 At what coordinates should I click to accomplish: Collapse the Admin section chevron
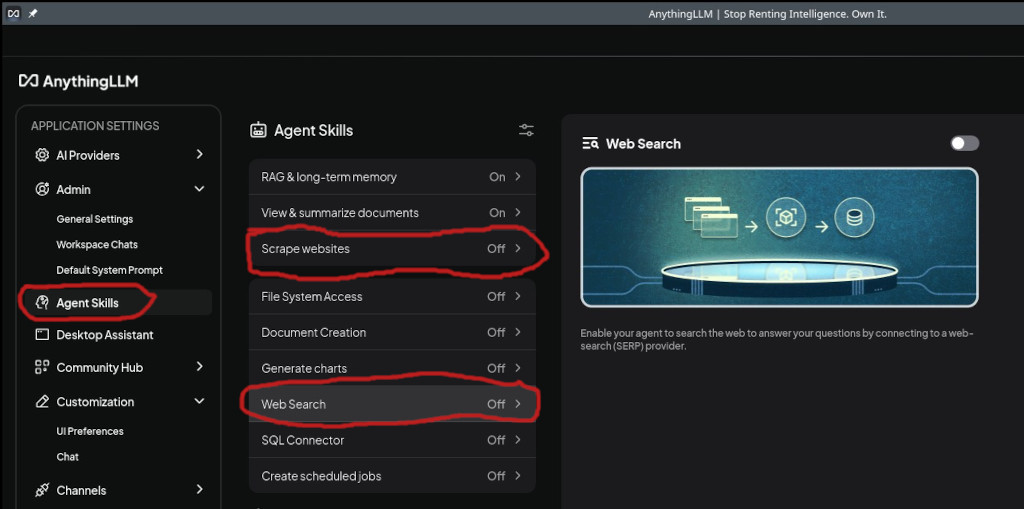pos(199,189)
